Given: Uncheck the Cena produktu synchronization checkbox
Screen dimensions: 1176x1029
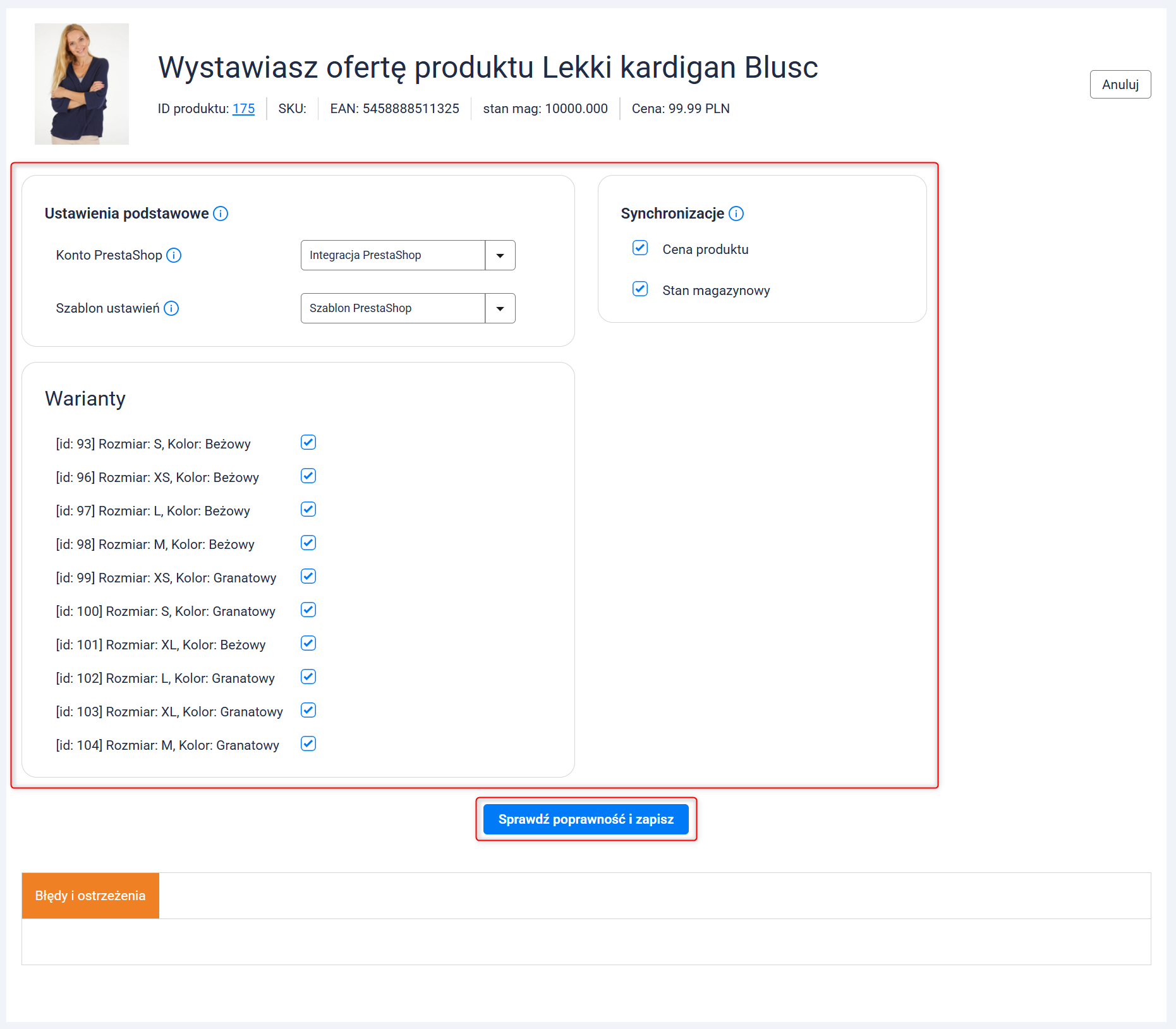Looking at the screenshot, I should [640, 248].
